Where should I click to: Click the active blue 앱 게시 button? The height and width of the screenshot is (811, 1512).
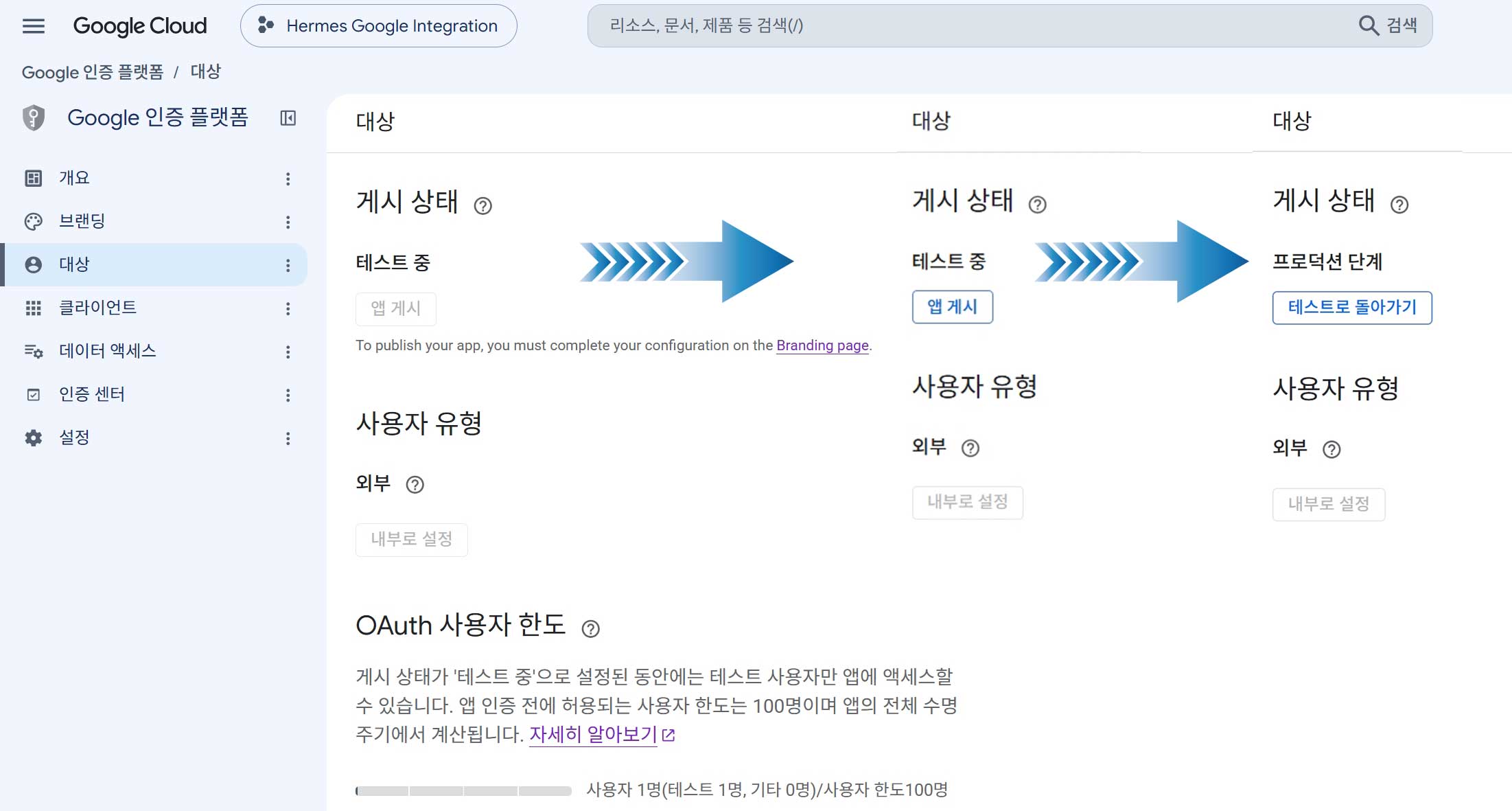pos(953,307)
